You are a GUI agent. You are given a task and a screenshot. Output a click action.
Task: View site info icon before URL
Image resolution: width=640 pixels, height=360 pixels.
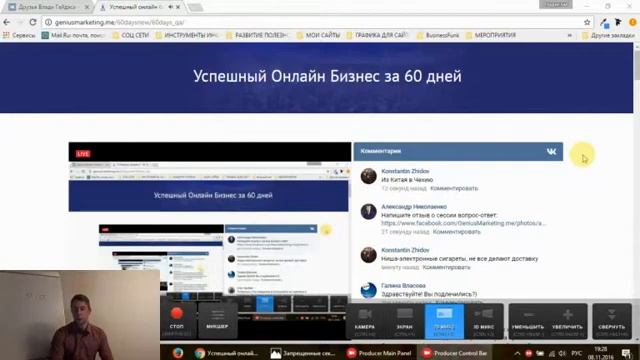tap(48, 22)
